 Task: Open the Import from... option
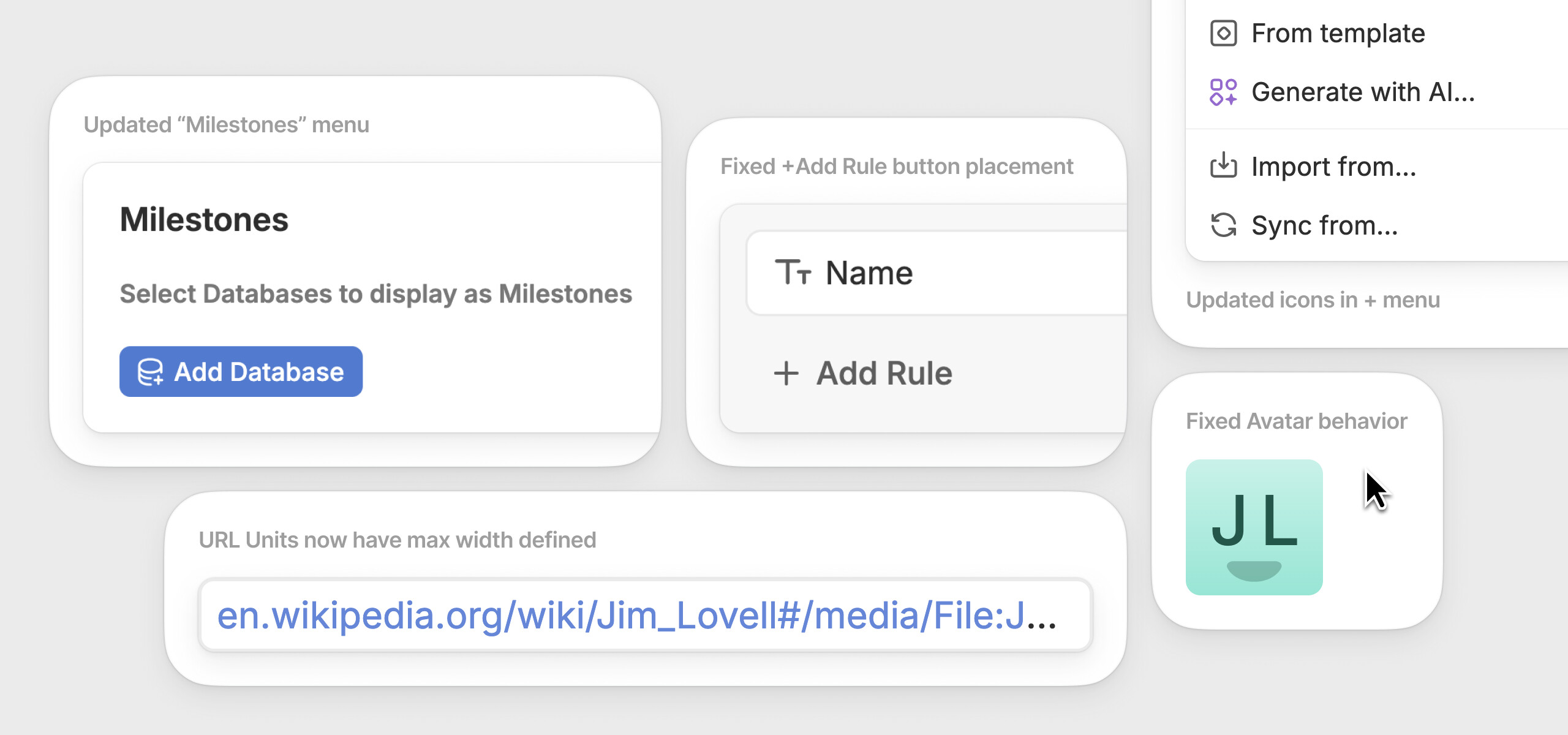1333,167
